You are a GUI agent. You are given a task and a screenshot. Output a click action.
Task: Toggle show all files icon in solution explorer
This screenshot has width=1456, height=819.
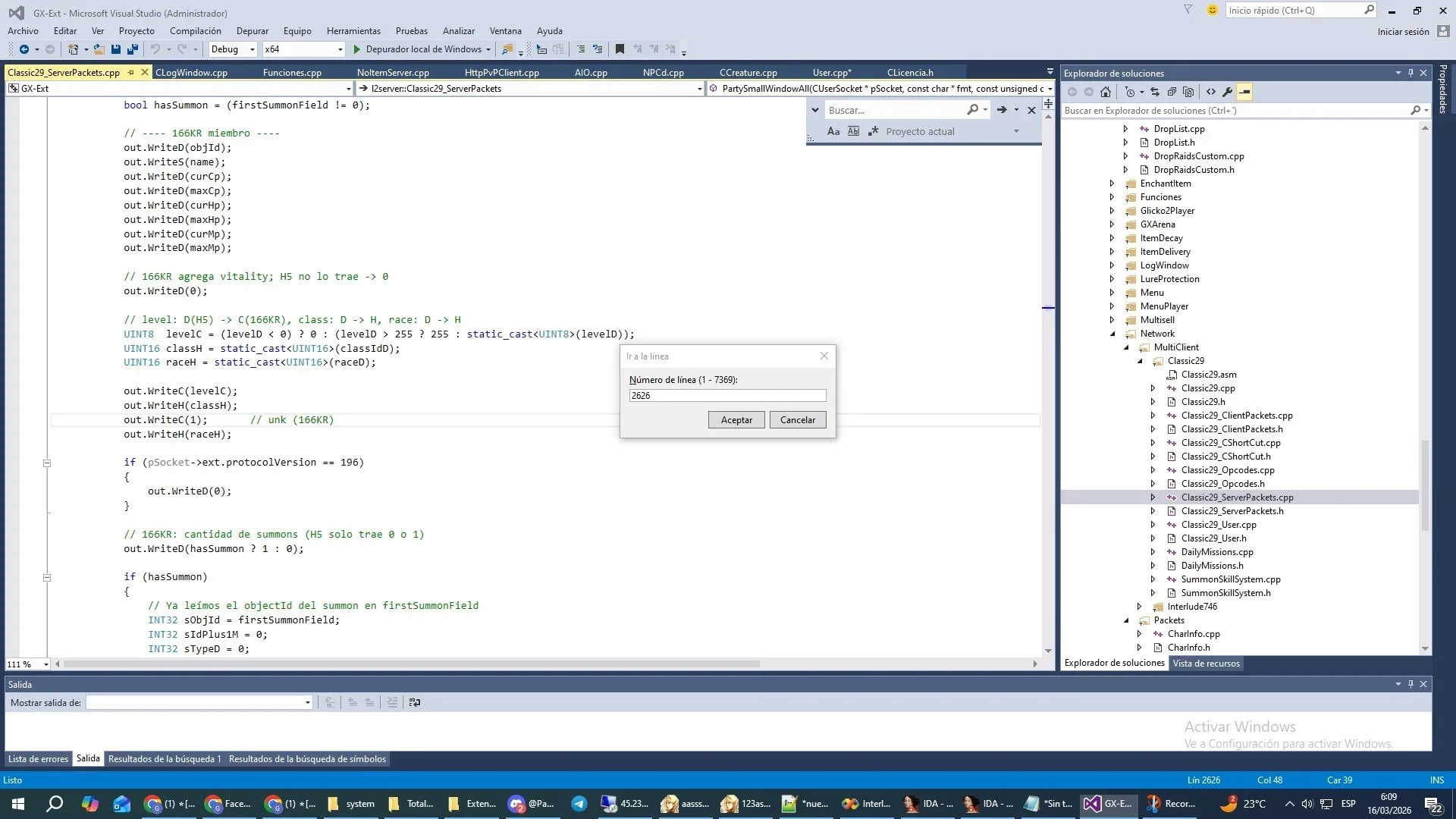[x=1188, y=92]
